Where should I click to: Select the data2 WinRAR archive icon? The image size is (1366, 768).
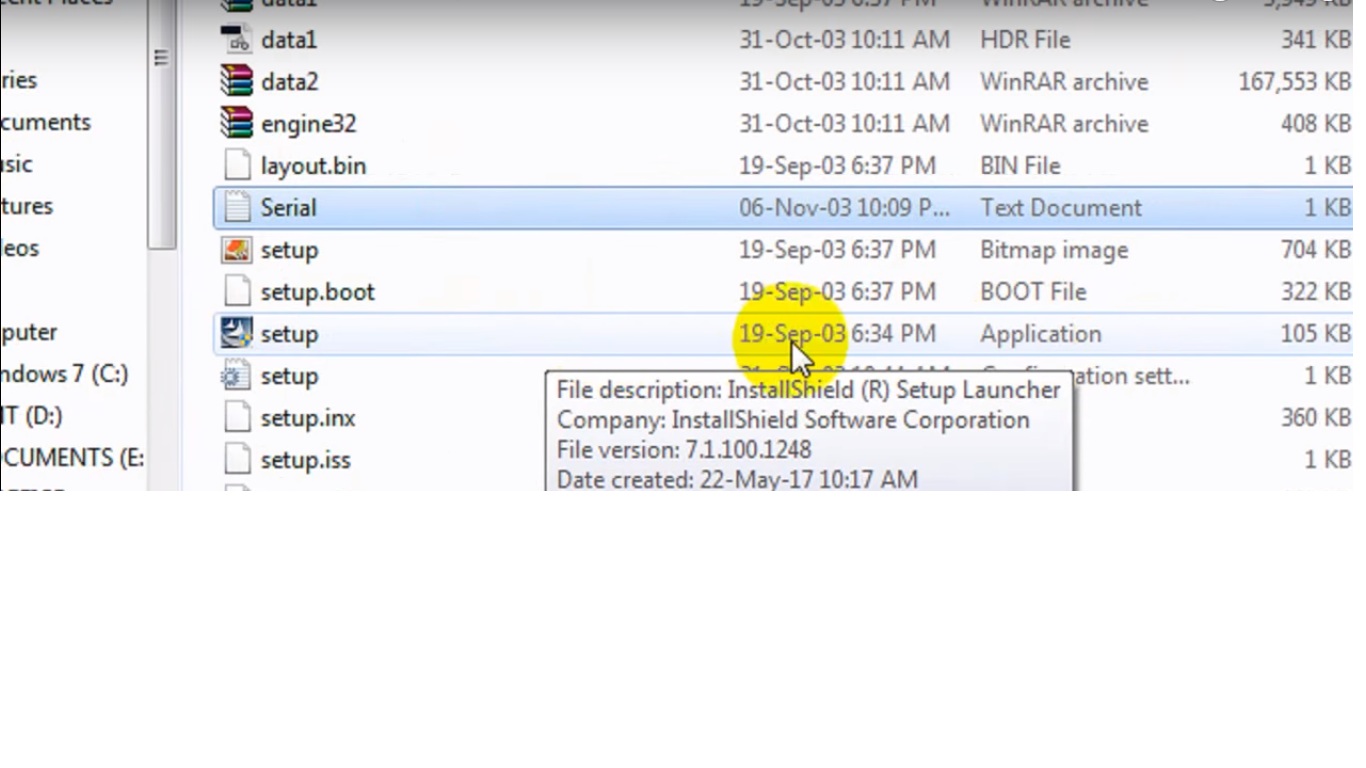(237, 82)
